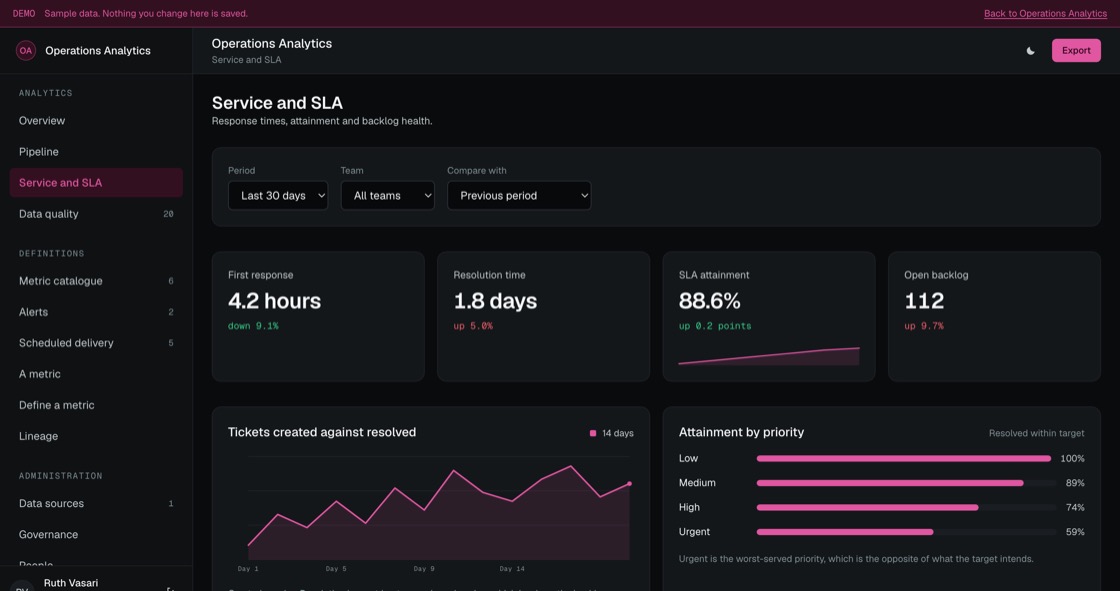This screenshot has width=1120, height=591.
Task: Click the "down 9.1%" change text
Action: (x=253, y=326)
